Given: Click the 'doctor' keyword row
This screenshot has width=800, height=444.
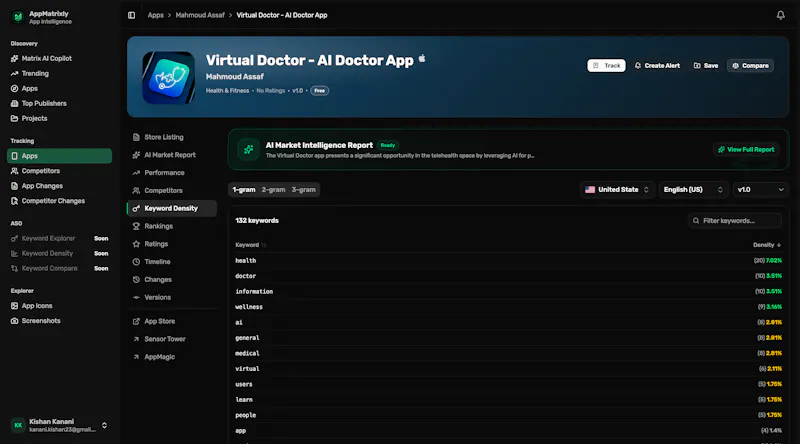Looking at the screenshot, I should (x=508, y=276).
